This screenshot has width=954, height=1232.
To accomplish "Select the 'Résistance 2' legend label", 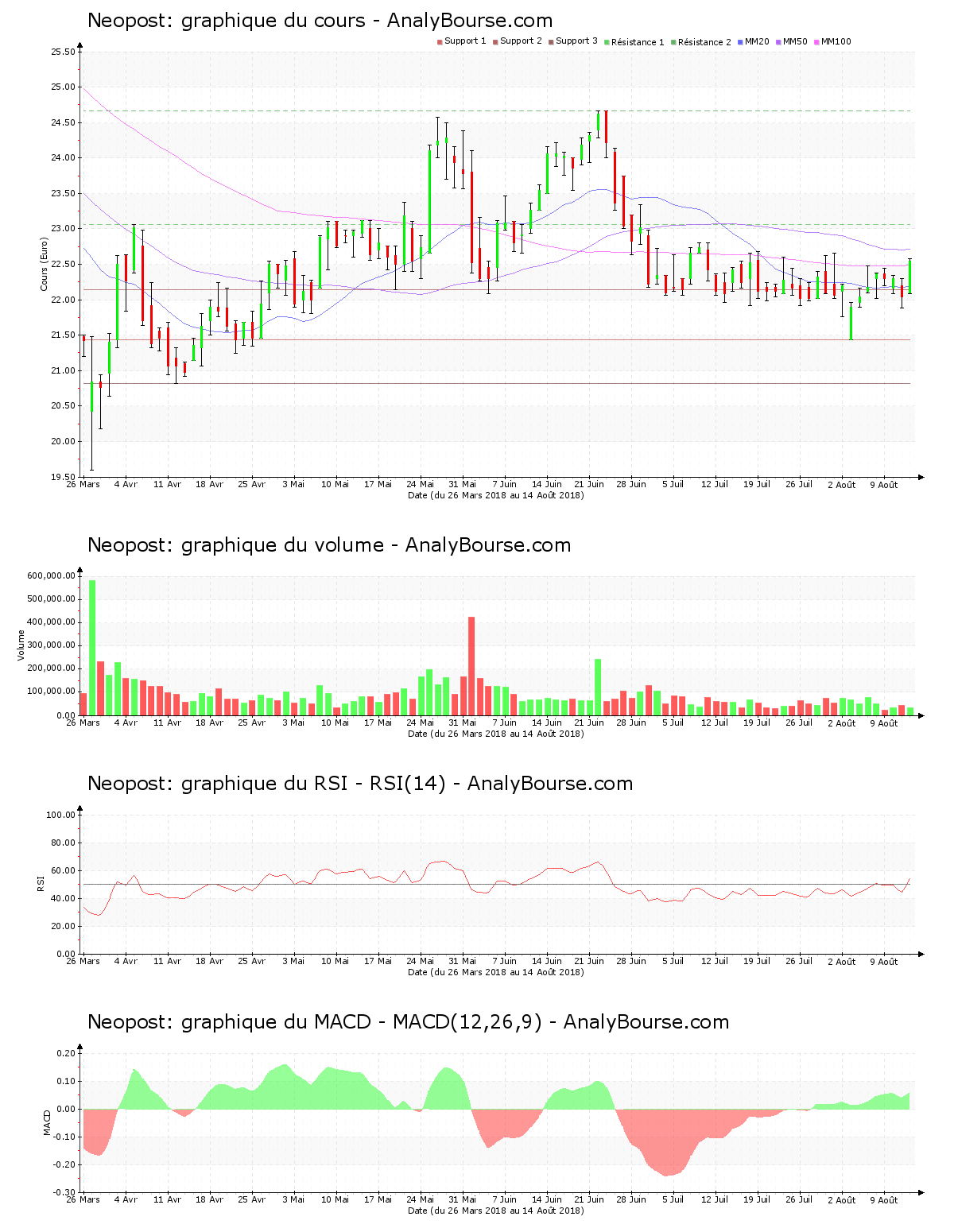I will [704, 42].
